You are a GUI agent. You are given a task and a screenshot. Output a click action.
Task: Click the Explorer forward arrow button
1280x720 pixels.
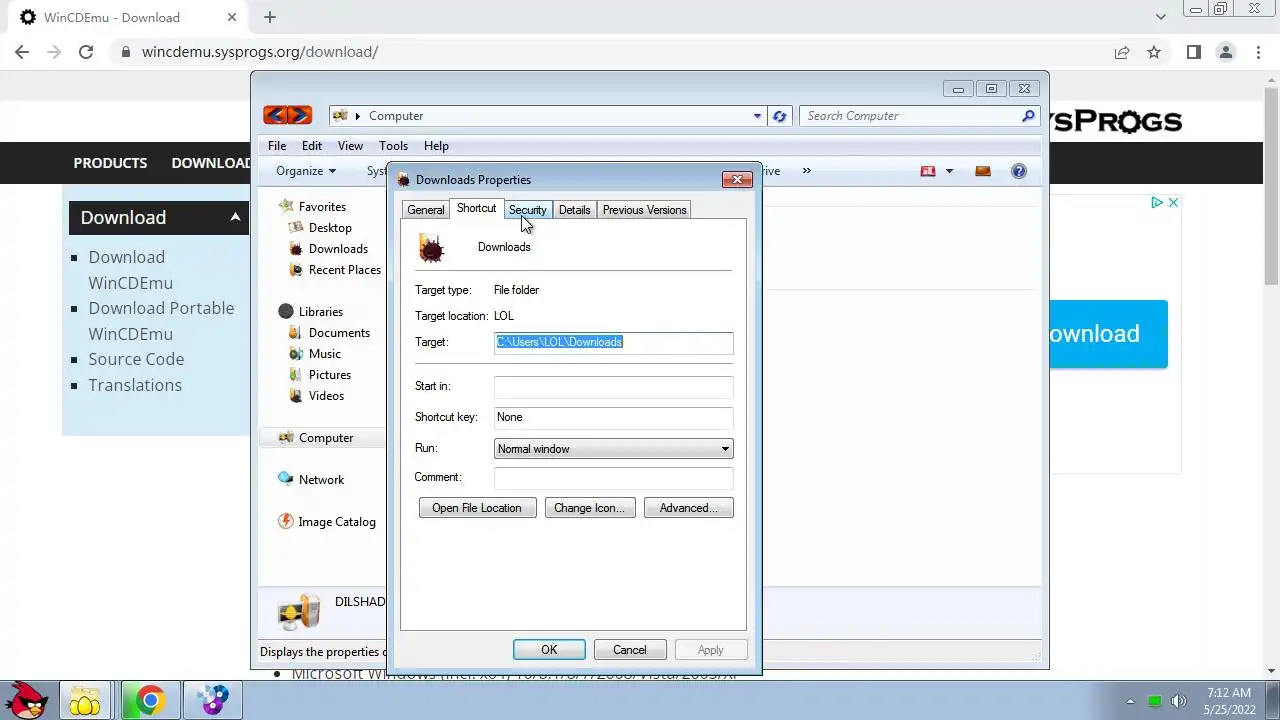tap(300, 116)
